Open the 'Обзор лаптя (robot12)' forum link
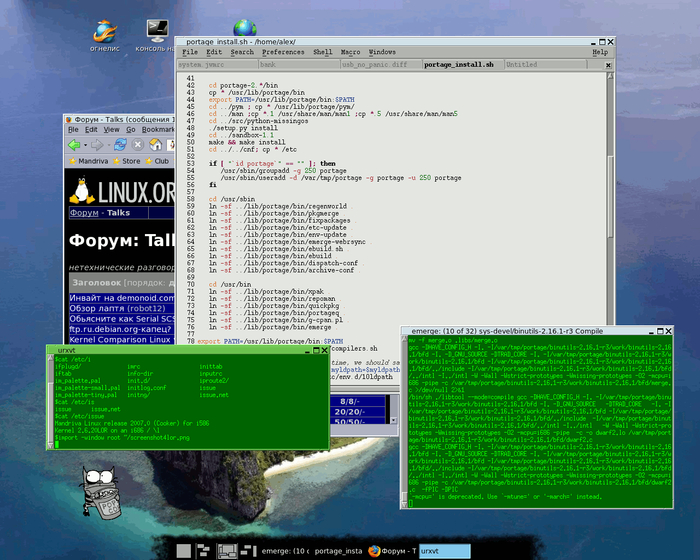 pos(117,309)
